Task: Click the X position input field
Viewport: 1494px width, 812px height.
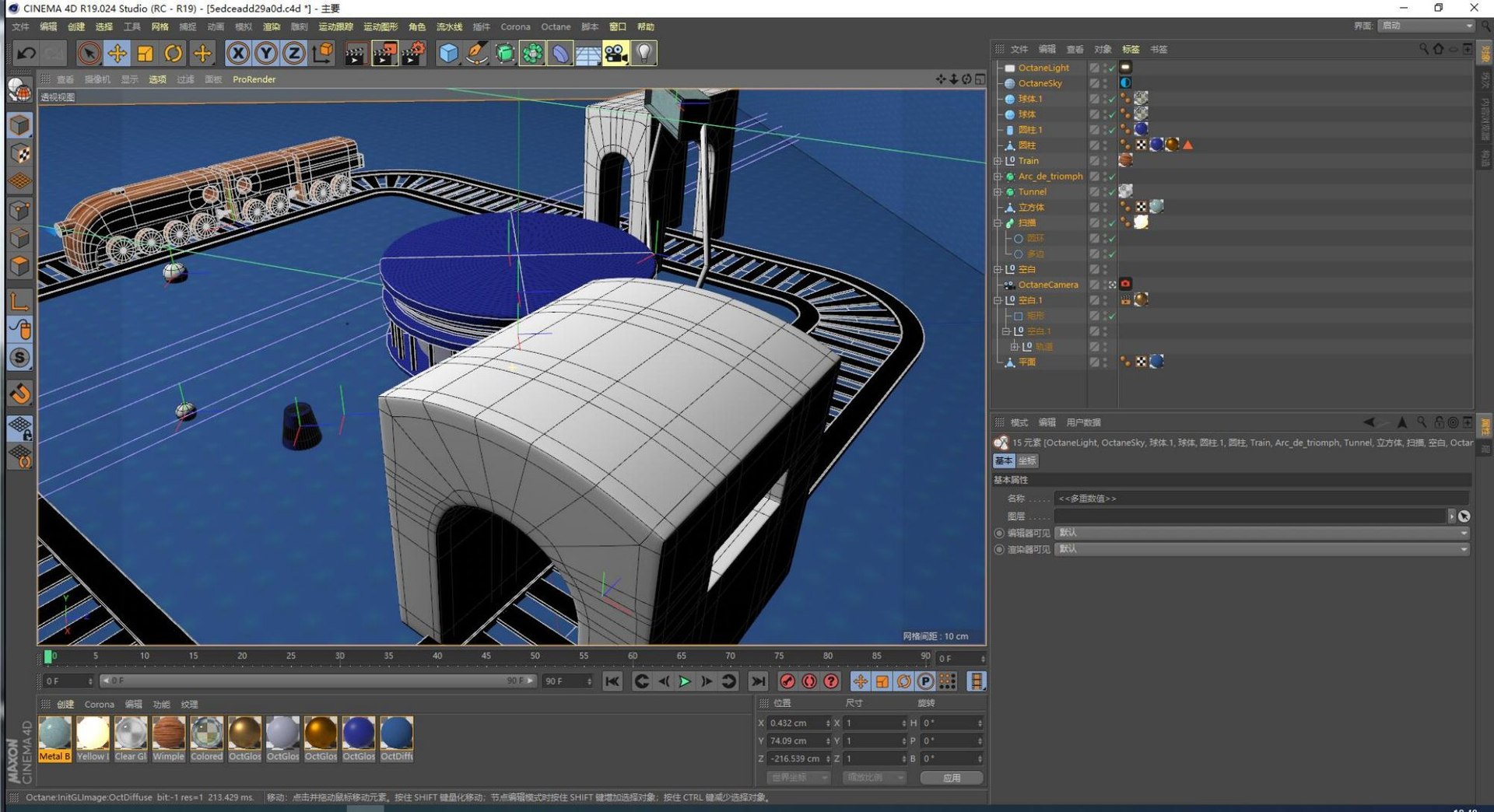Action: pos(795,723)
